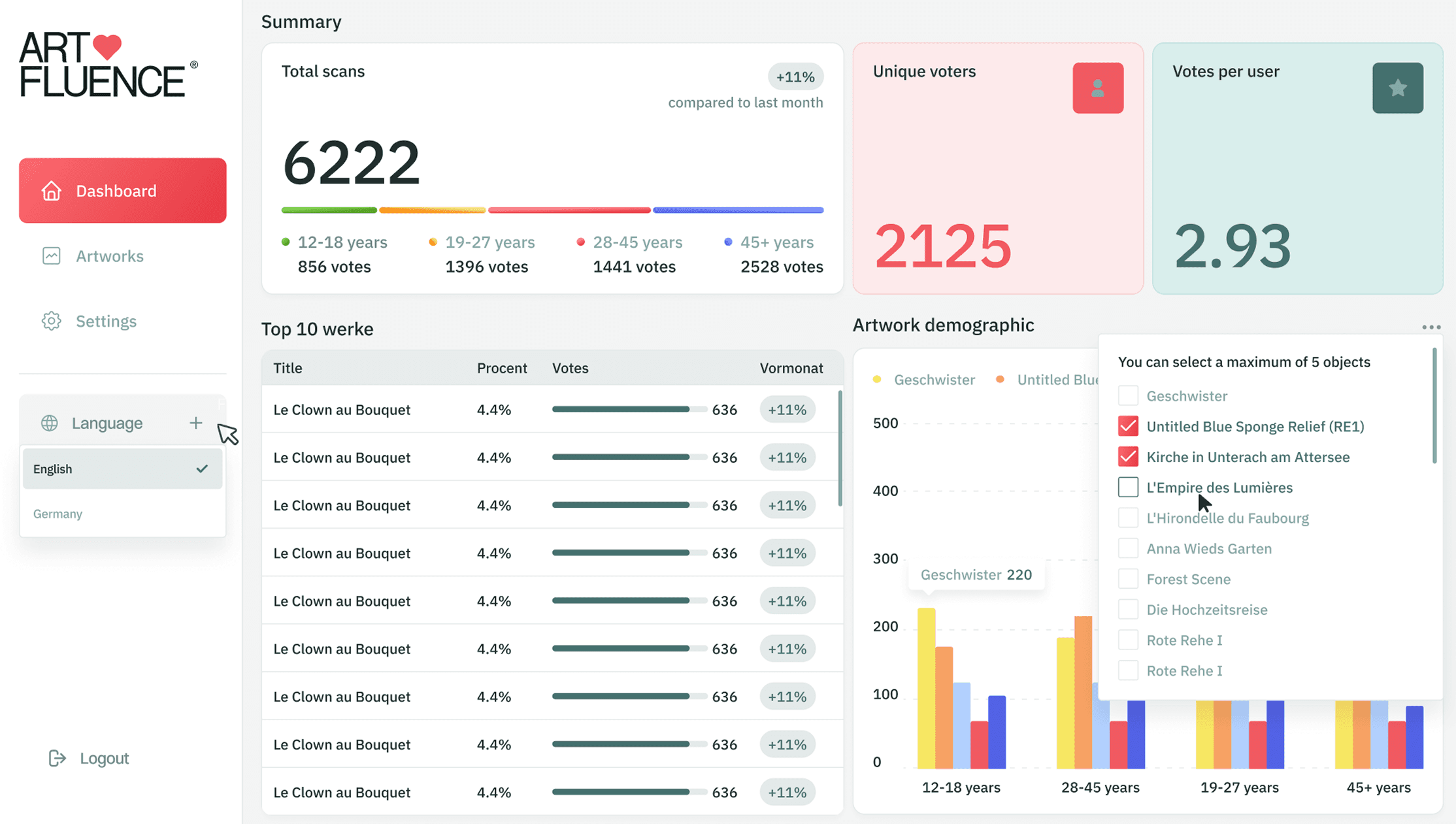
Task: Check the L'Empire des Lumières checkbox
Action: [1128, 487]
